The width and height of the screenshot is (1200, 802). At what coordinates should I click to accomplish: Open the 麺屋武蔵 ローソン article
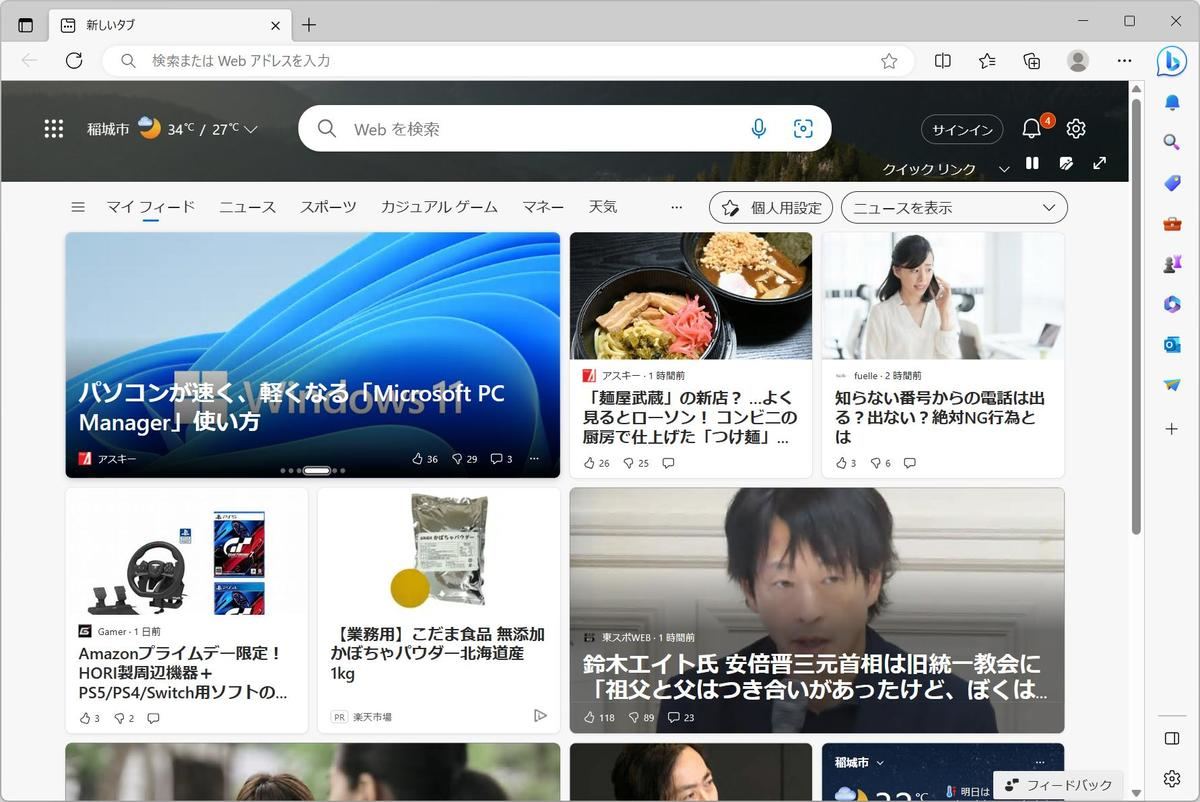pos(690,418)
